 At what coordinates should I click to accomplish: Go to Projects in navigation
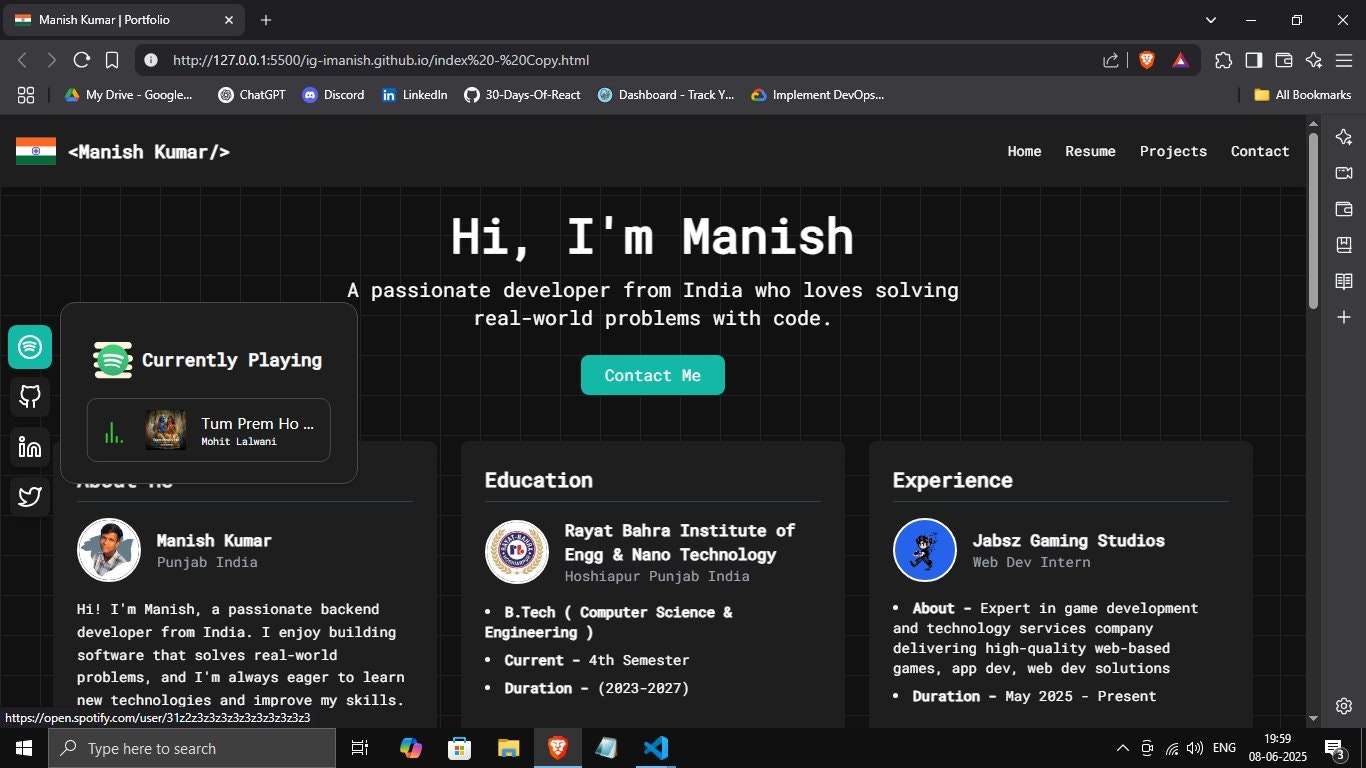click(x=1173, y=151)
